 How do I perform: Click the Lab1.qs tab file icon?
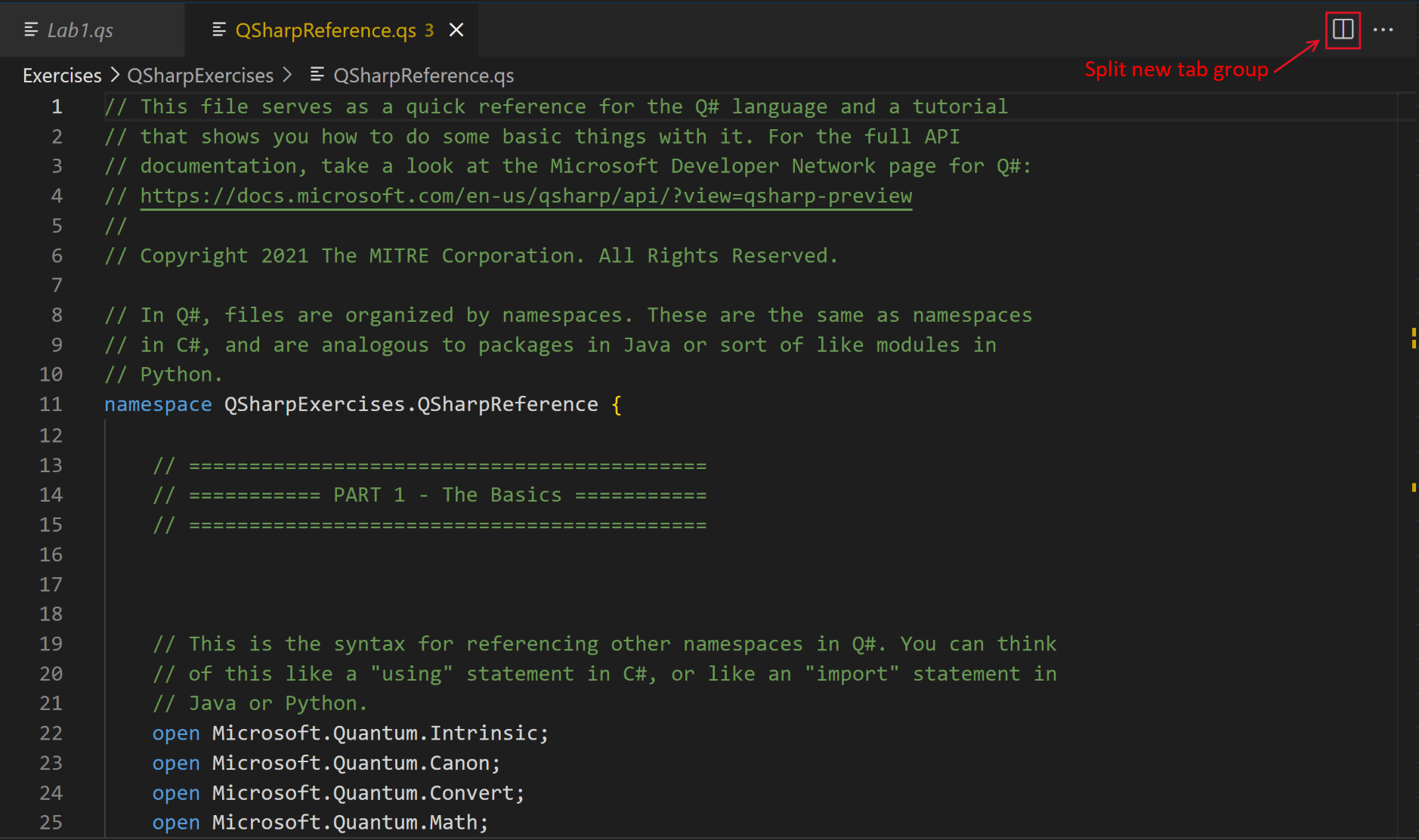[x=31, y=30]
